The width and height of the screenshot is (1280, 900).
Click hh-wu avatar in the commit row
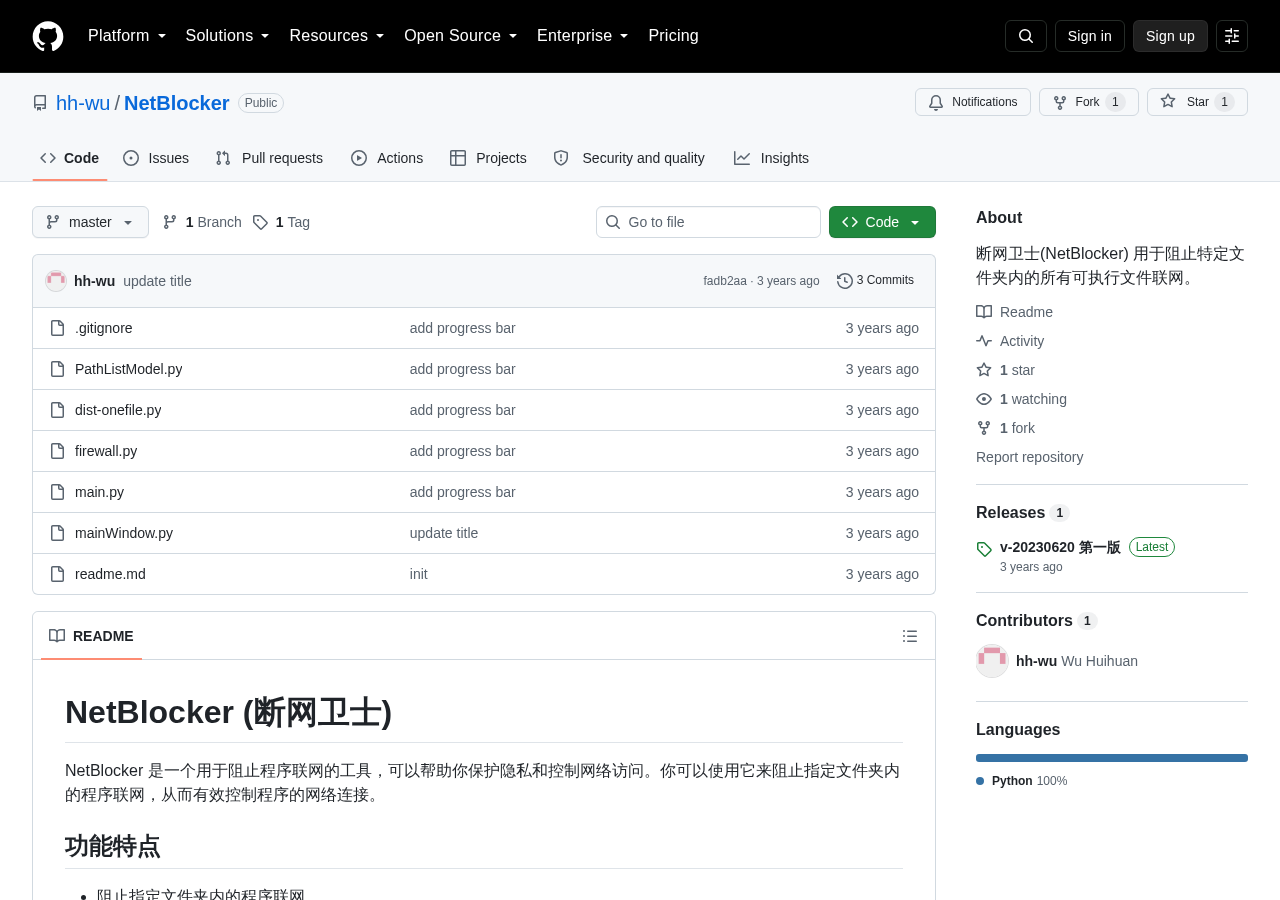point(56,281)
